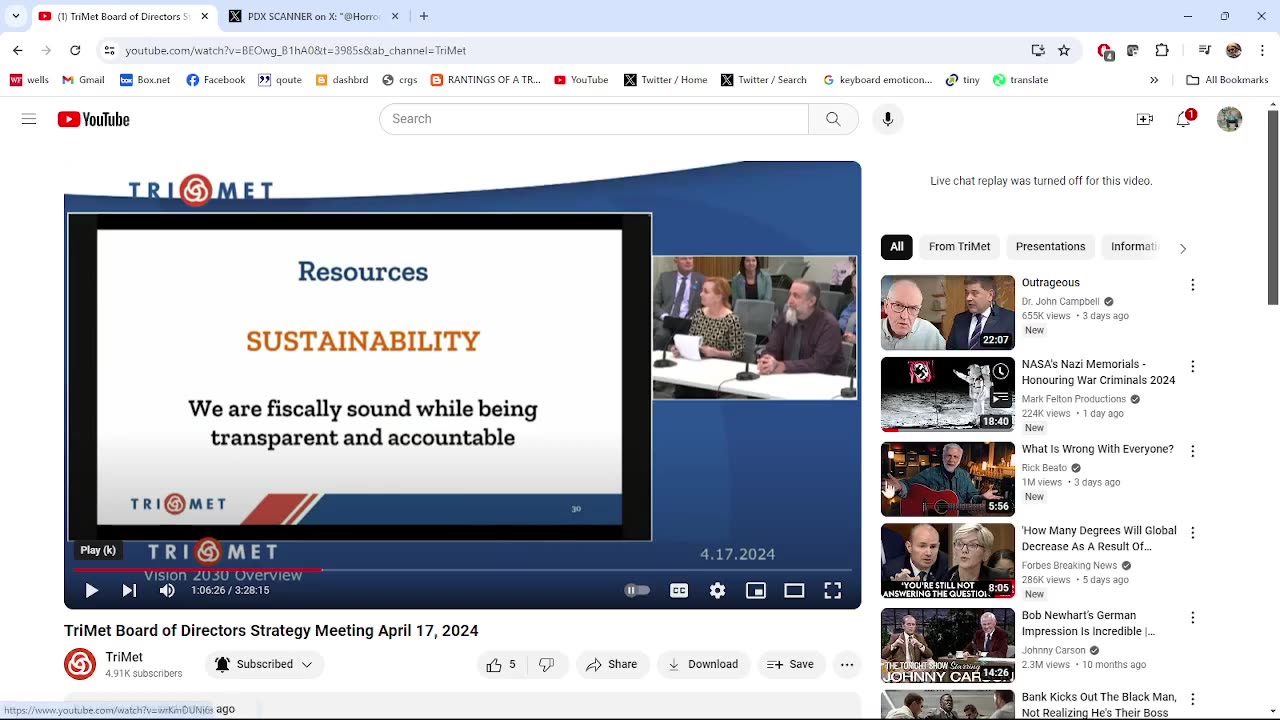
Task: Skip to the next video
Action: [x=129, y=591]
